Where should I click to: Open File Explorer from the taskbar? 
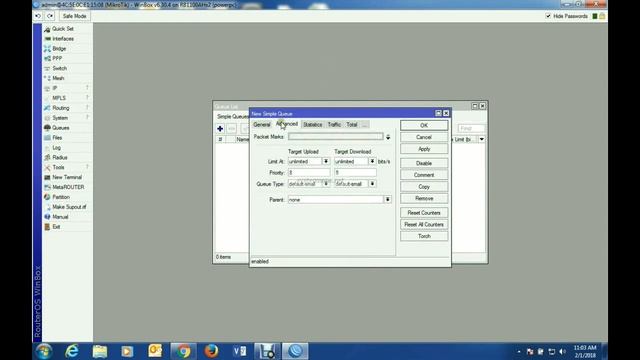100,351
